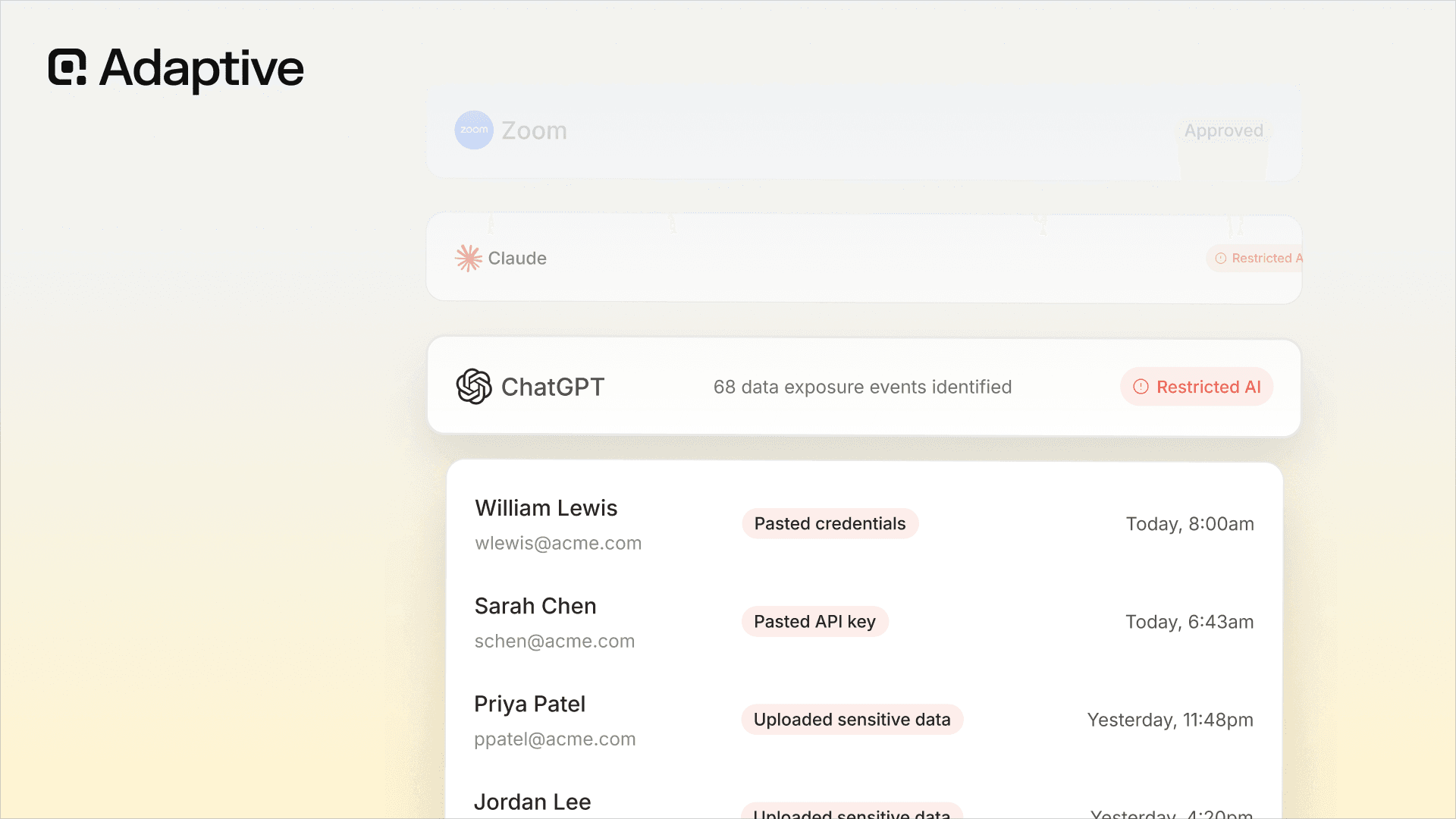
Task: Click the Claude starburst icon
Action: point(468,258)
